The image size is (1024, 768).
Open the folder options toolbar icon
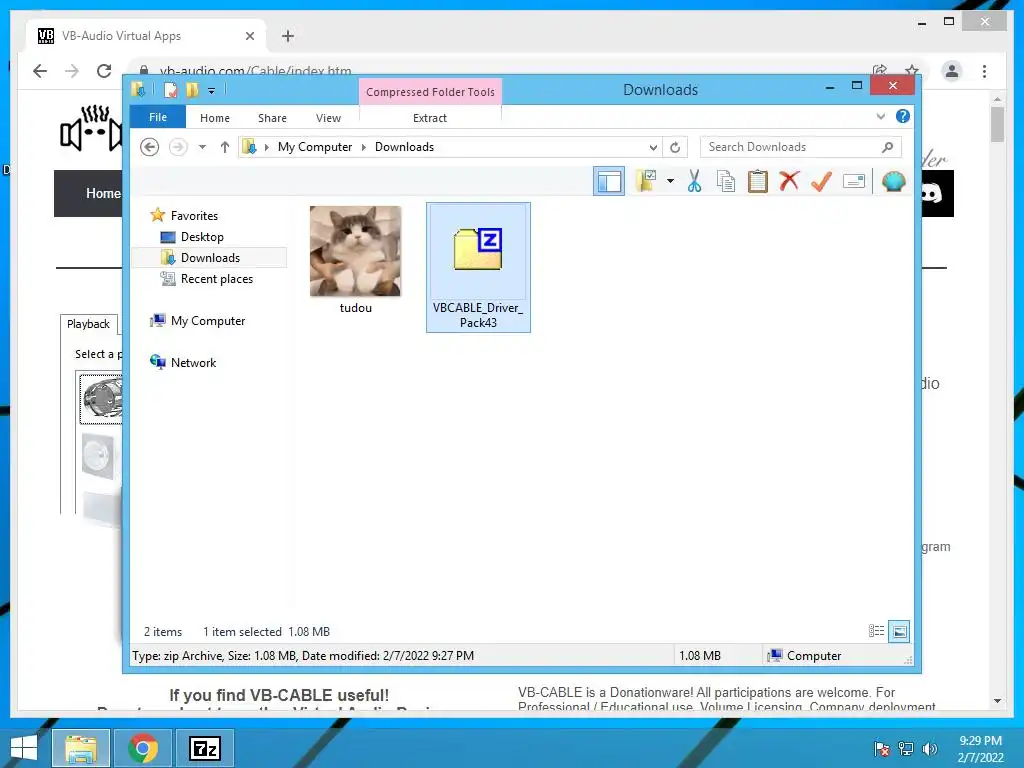(647, 181)
